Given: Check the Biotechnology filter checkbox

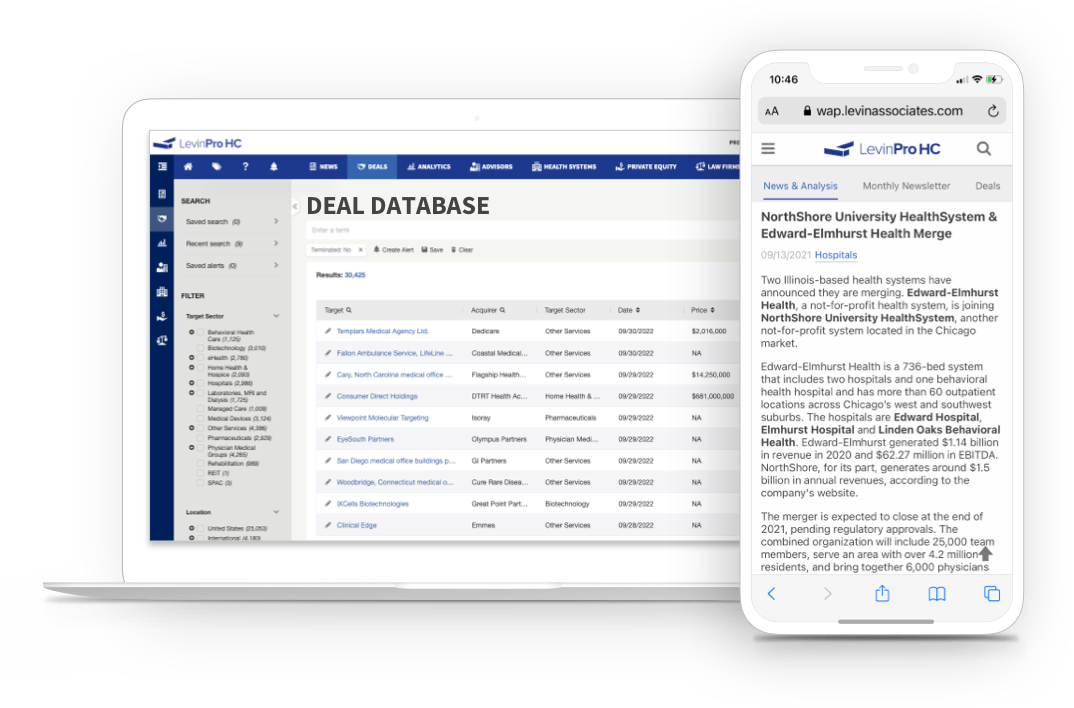Looking at the screenshot, I should click(x=201, y=348).
